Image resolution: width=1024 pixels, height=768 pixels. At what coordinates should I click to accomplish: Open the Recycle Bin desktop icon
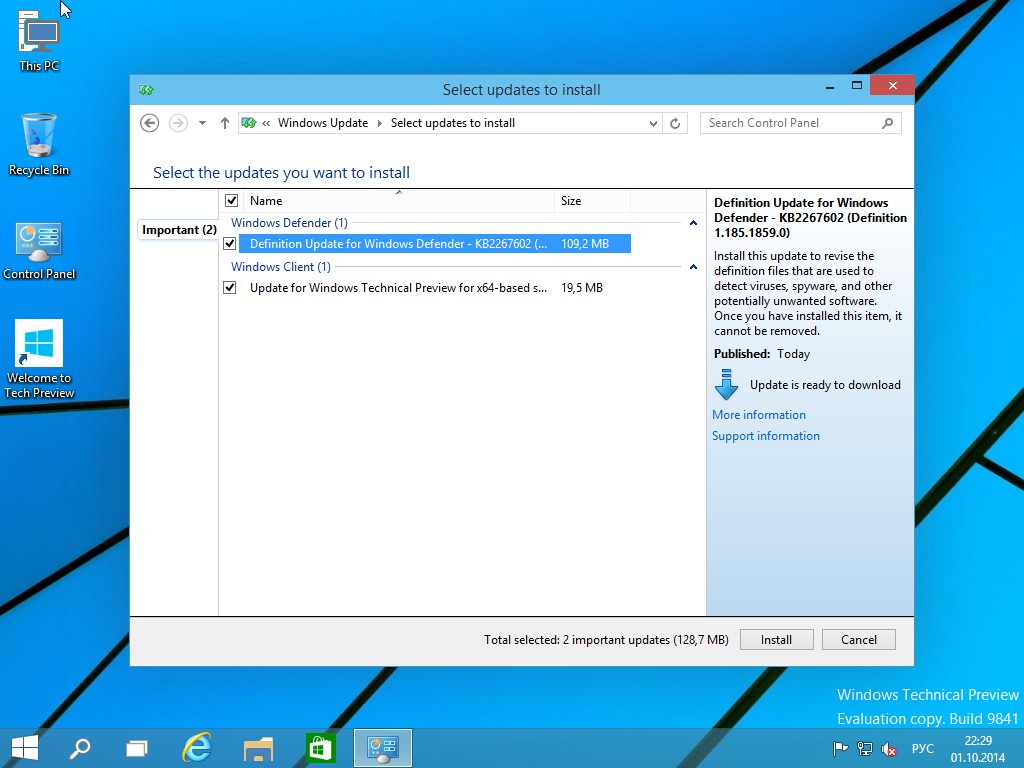(x=39, y=144)
